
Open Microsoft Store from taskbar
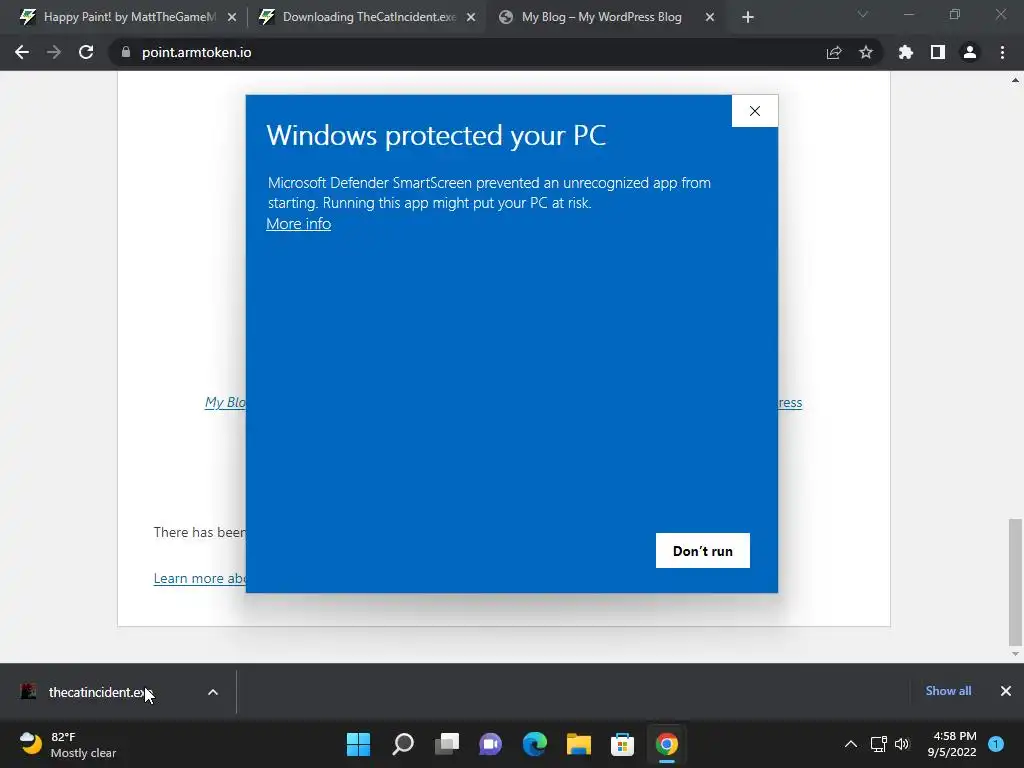point(622,744)
